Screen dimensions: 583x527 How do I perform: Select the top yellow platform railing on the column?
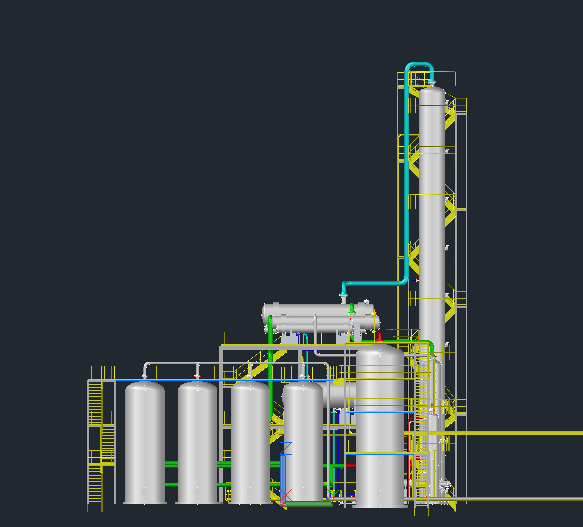click(427, 79)
